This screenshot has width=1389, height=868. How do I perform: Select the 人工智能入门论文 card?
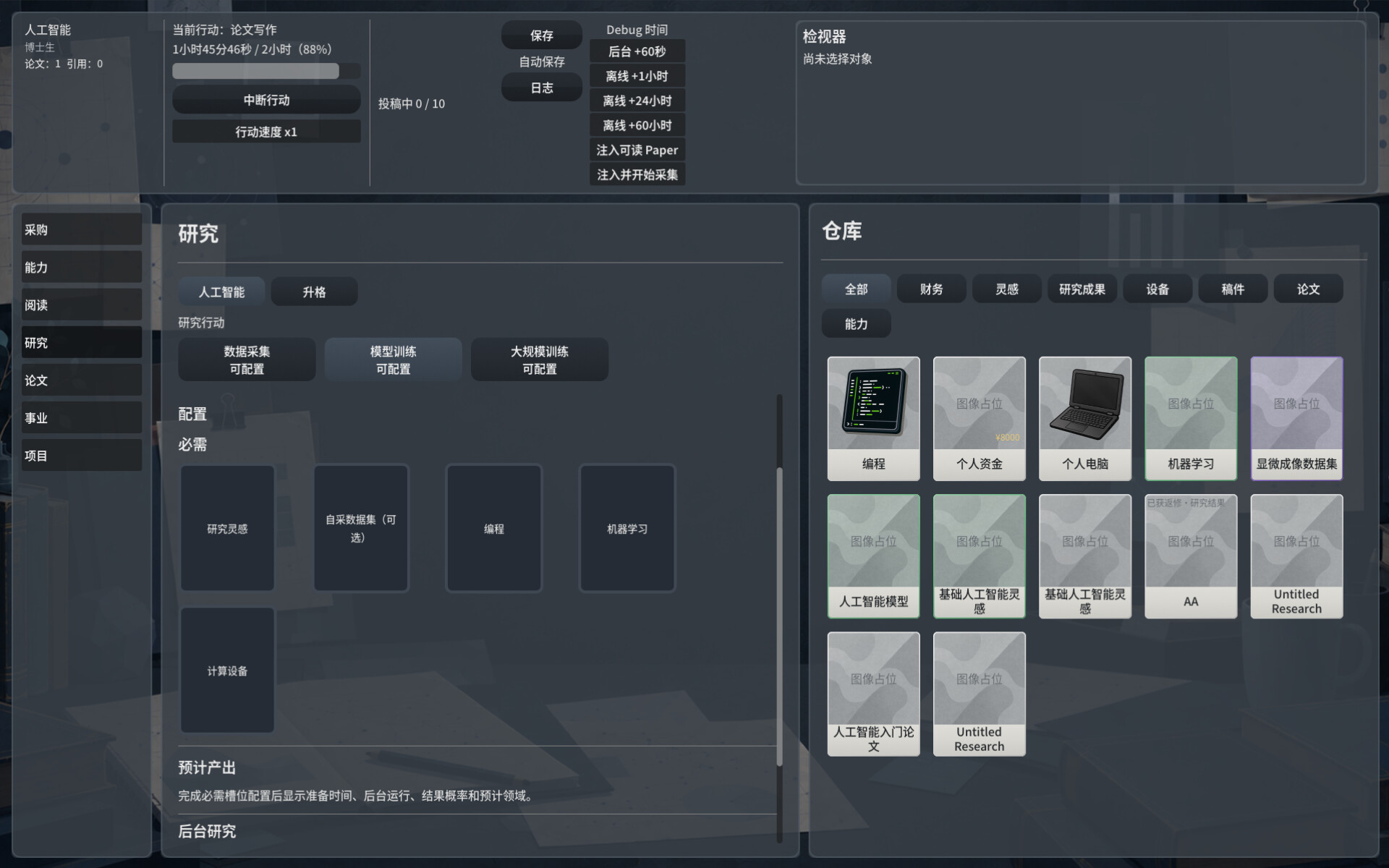(x=873, y=694)
